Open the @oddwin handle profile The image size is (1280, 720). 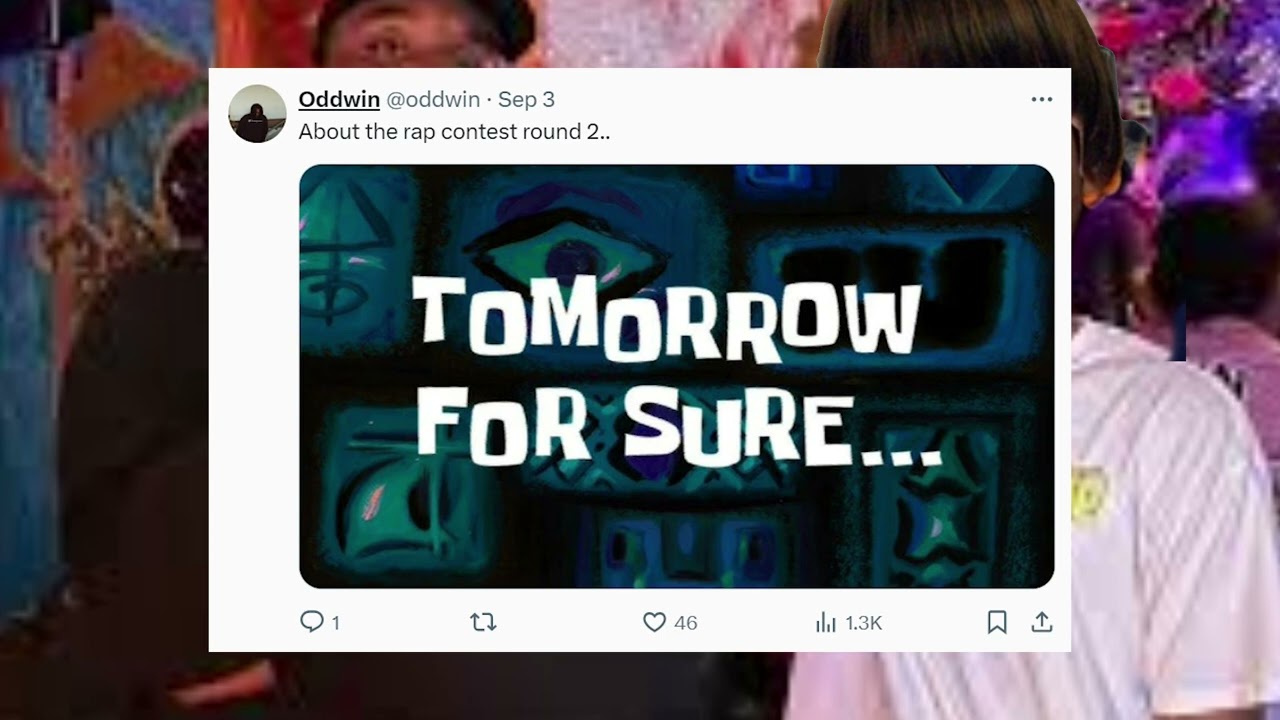[433, 99]
